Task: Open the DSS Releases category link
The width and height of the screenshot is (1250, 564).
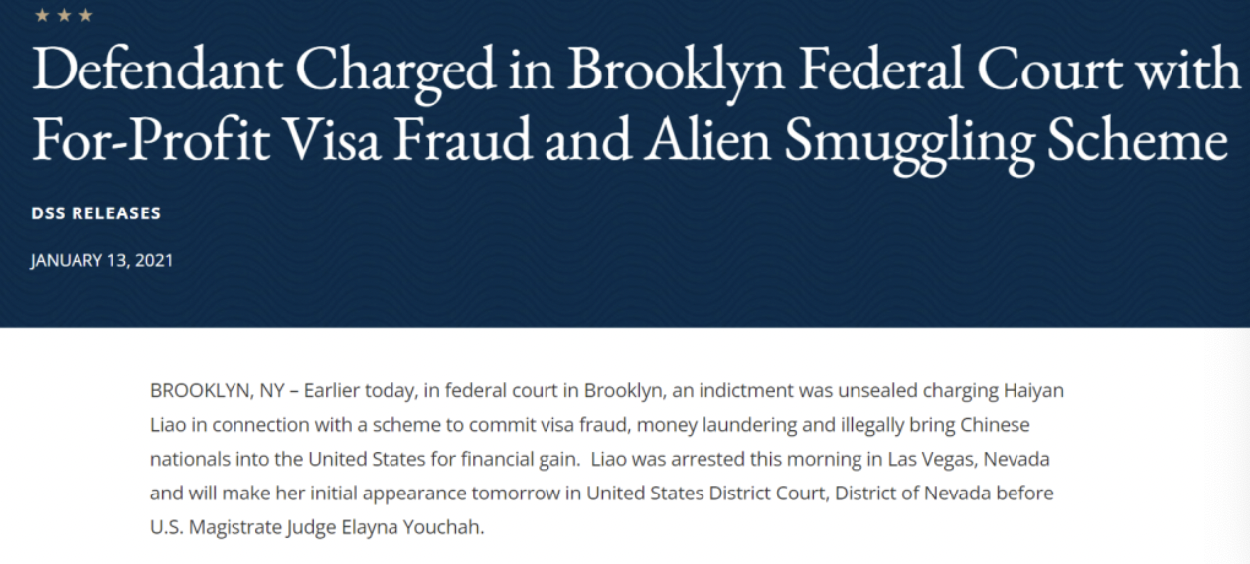Action: (x=96, y=213)
